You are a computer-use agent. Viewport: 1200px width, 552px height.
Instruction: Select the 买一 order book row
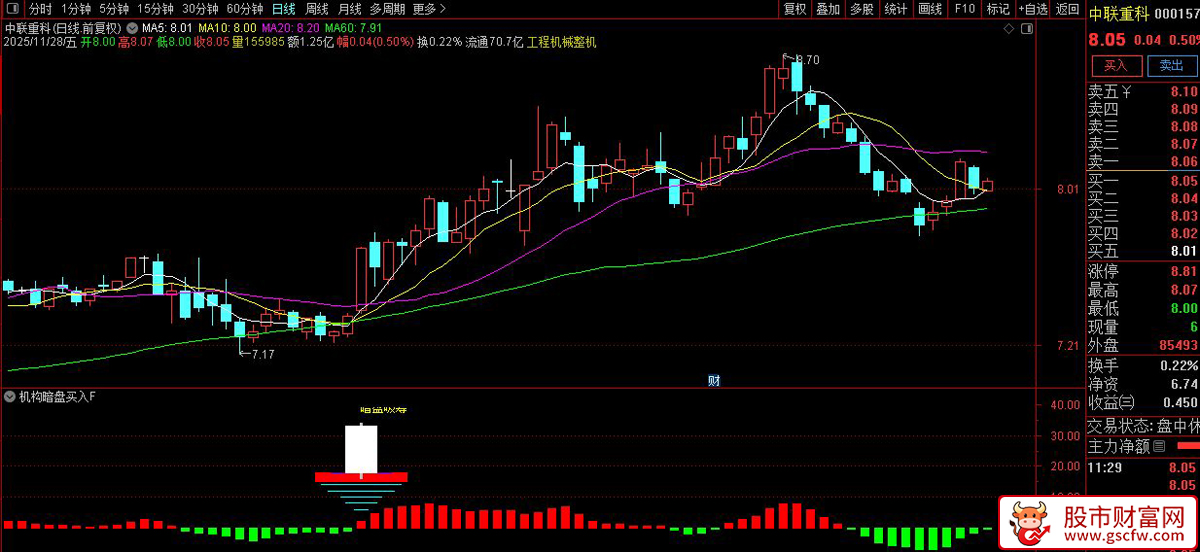tap(1143, 181)
